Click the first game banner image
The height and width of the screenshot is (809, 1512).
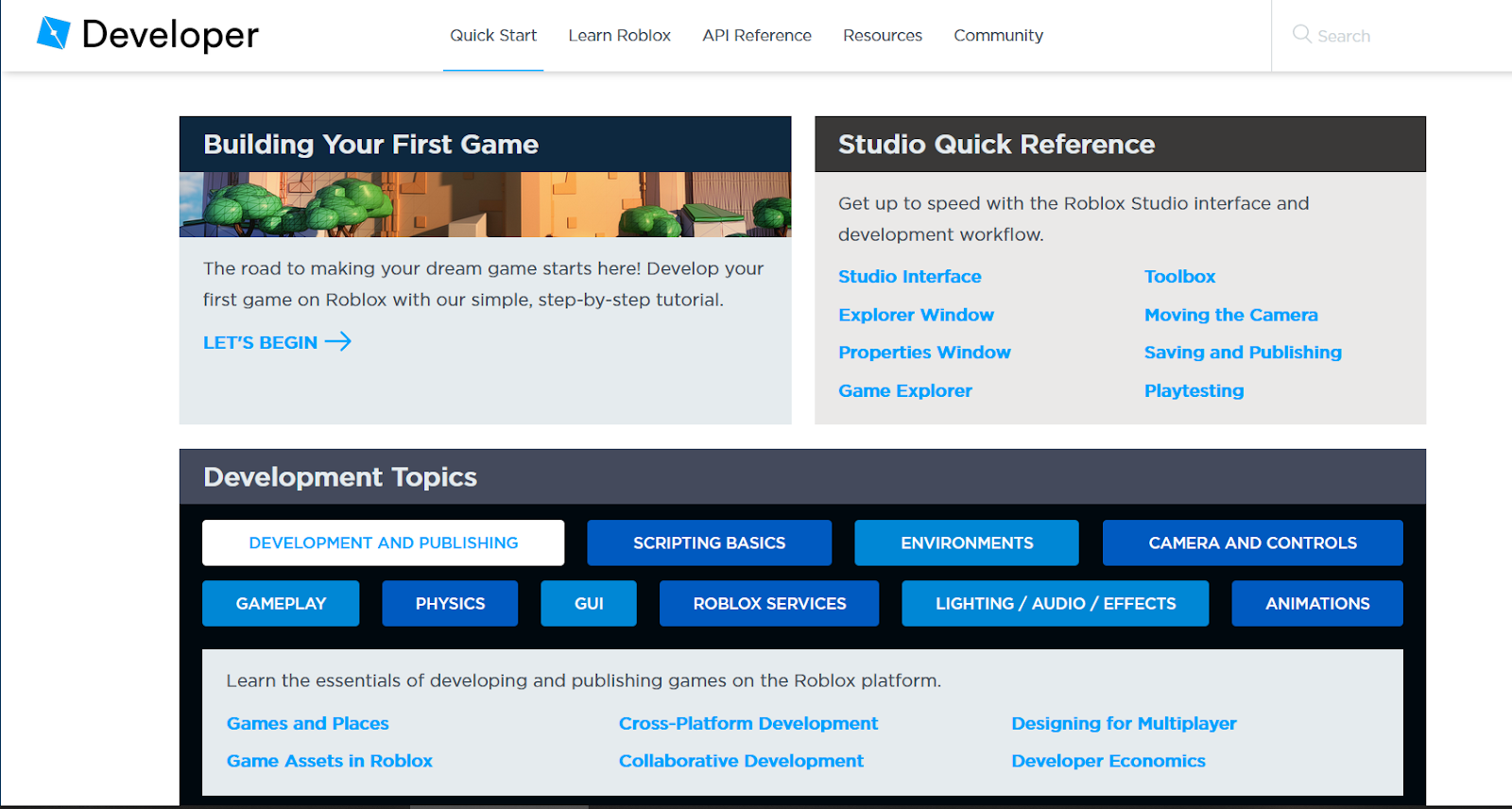pos(485,204)
